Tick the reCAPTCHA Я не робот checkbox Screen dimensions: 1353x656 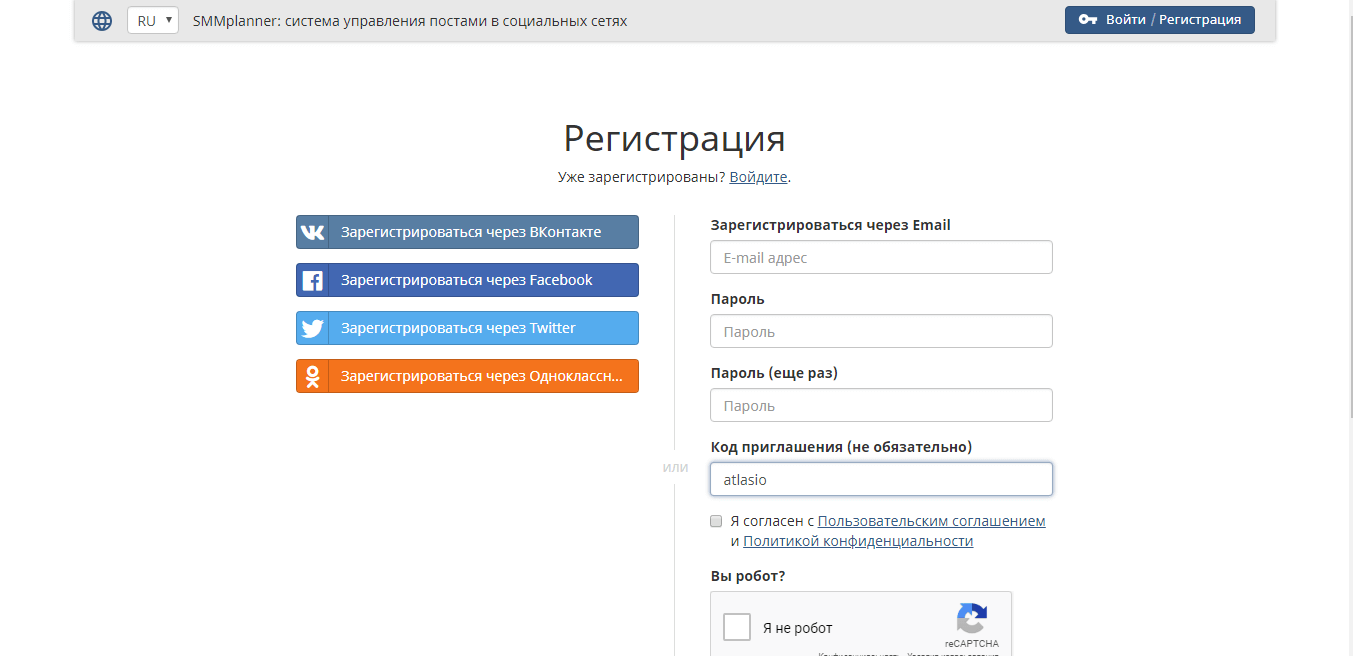(737, 627)
